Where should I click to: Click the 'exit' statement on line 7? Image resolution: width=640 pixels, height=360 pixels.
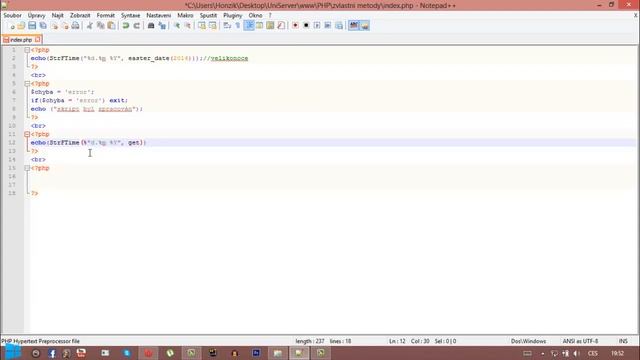pos(118,100)
